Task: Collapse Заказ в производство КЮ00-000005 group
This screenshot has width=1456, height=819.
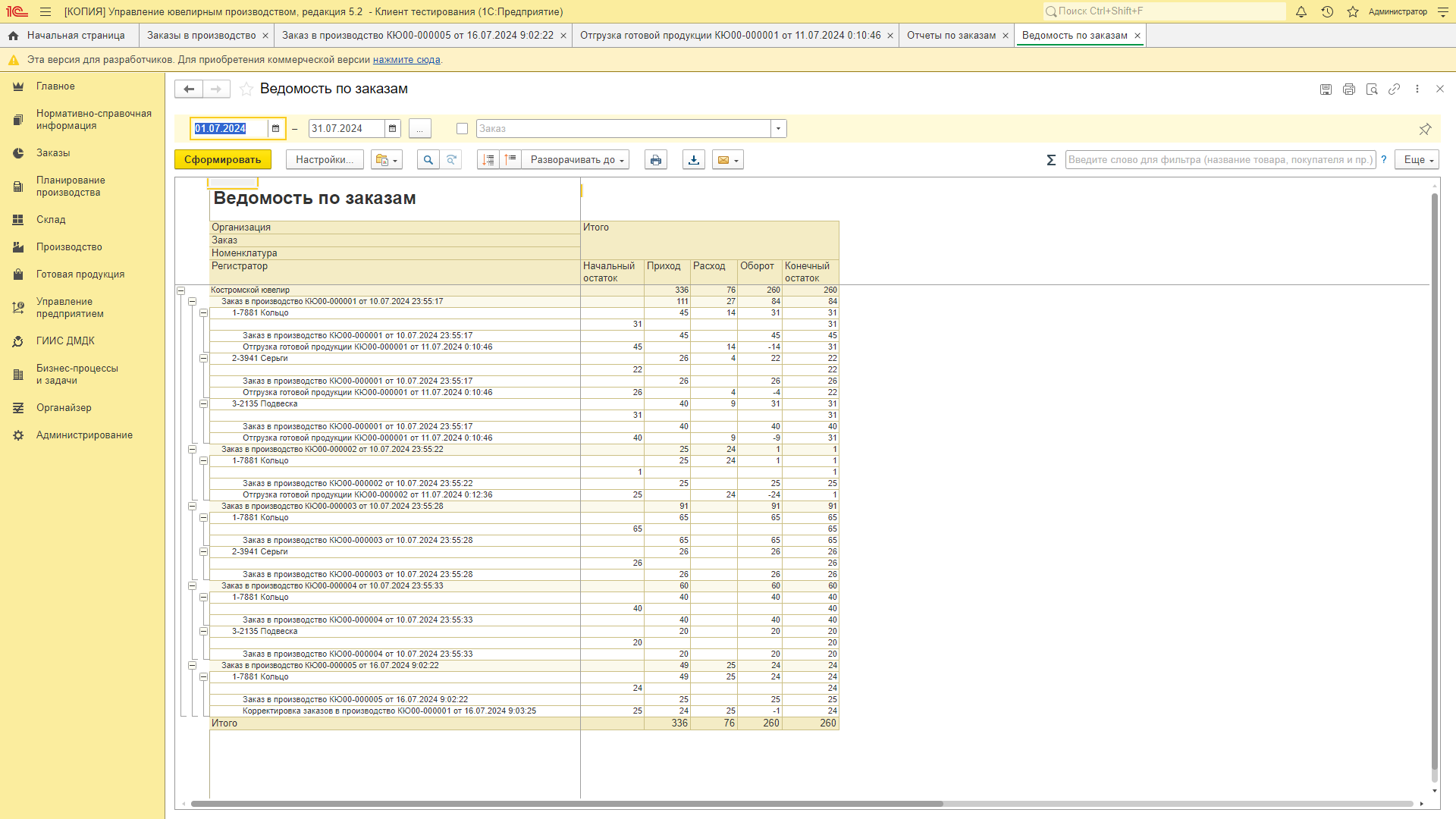Action: point(193,666)
